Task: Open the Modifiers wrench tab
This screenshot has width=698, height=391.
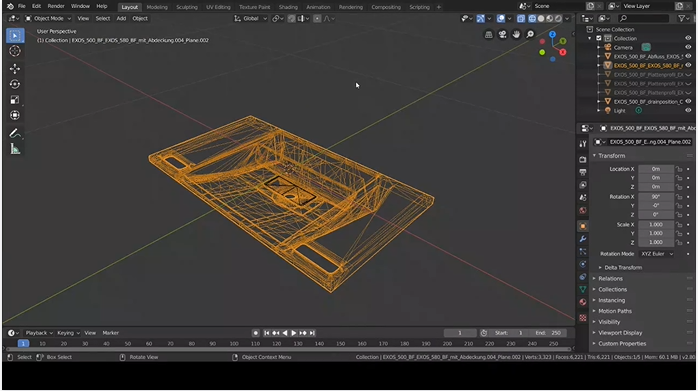Action: 583,239
